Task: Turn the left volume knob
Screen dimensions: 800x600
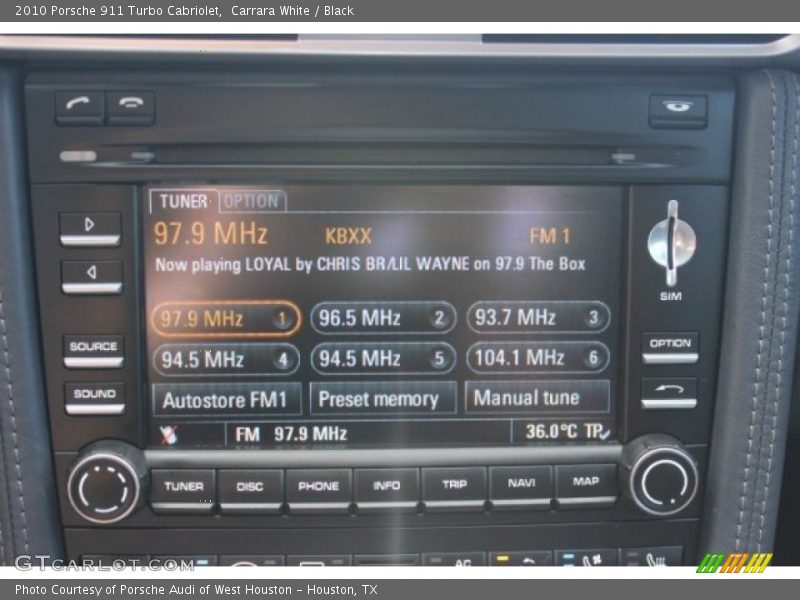Action: (104, 487)
